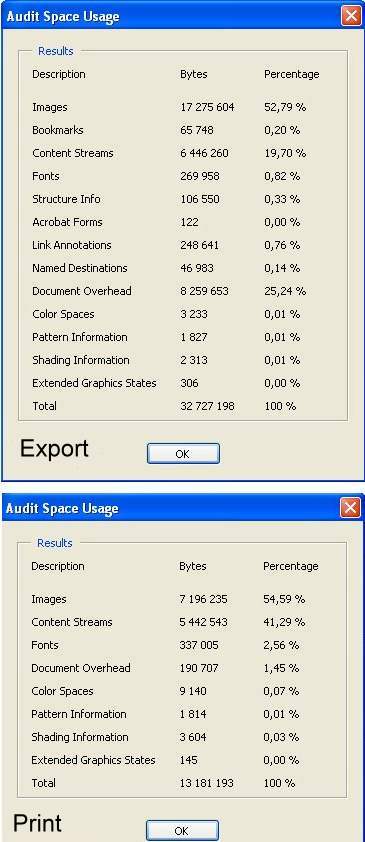Close the lower Audit Space Usage dialog

351,507
